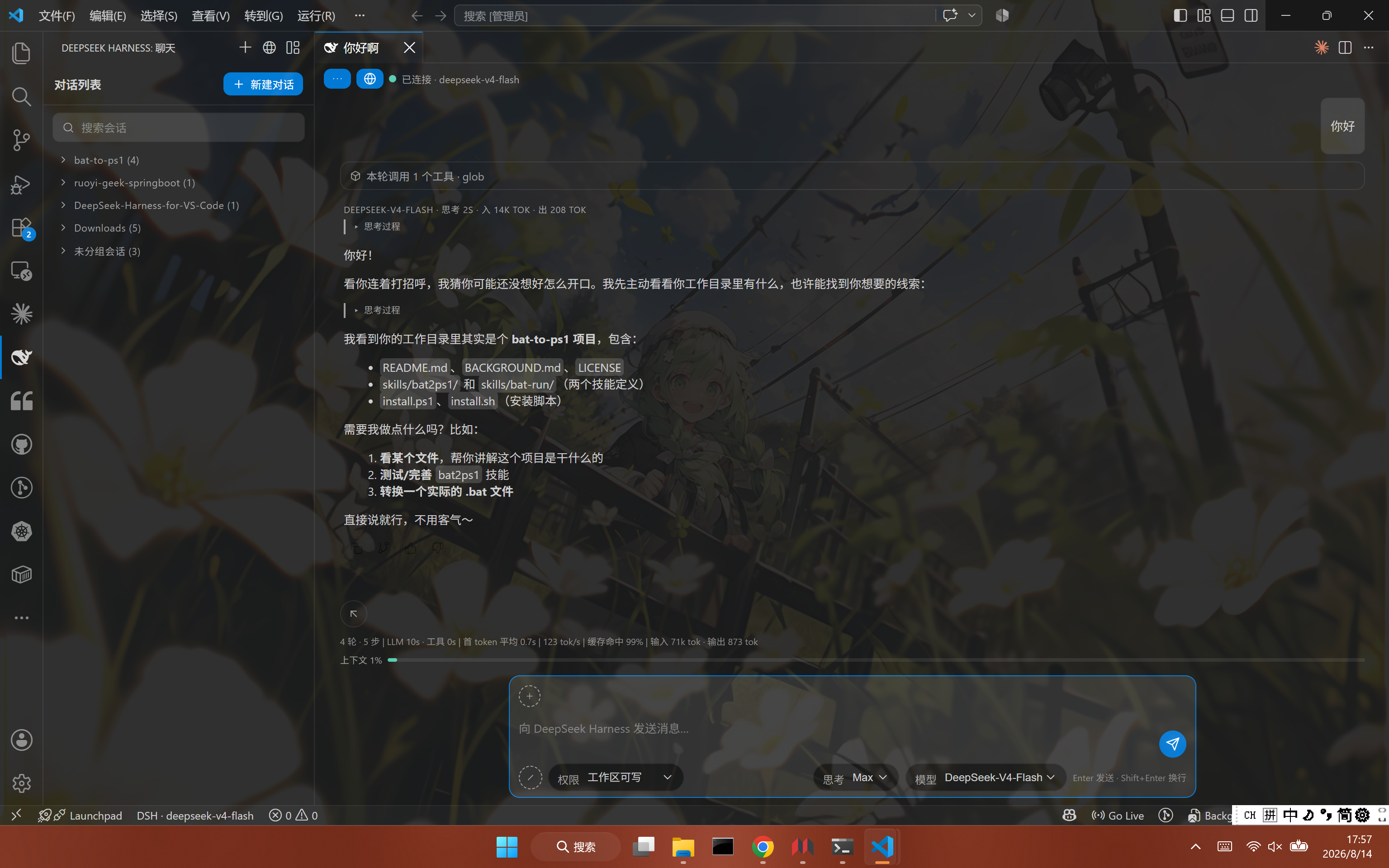Open the 权限 工作区可写 dropdown

(x=615, y=777)
